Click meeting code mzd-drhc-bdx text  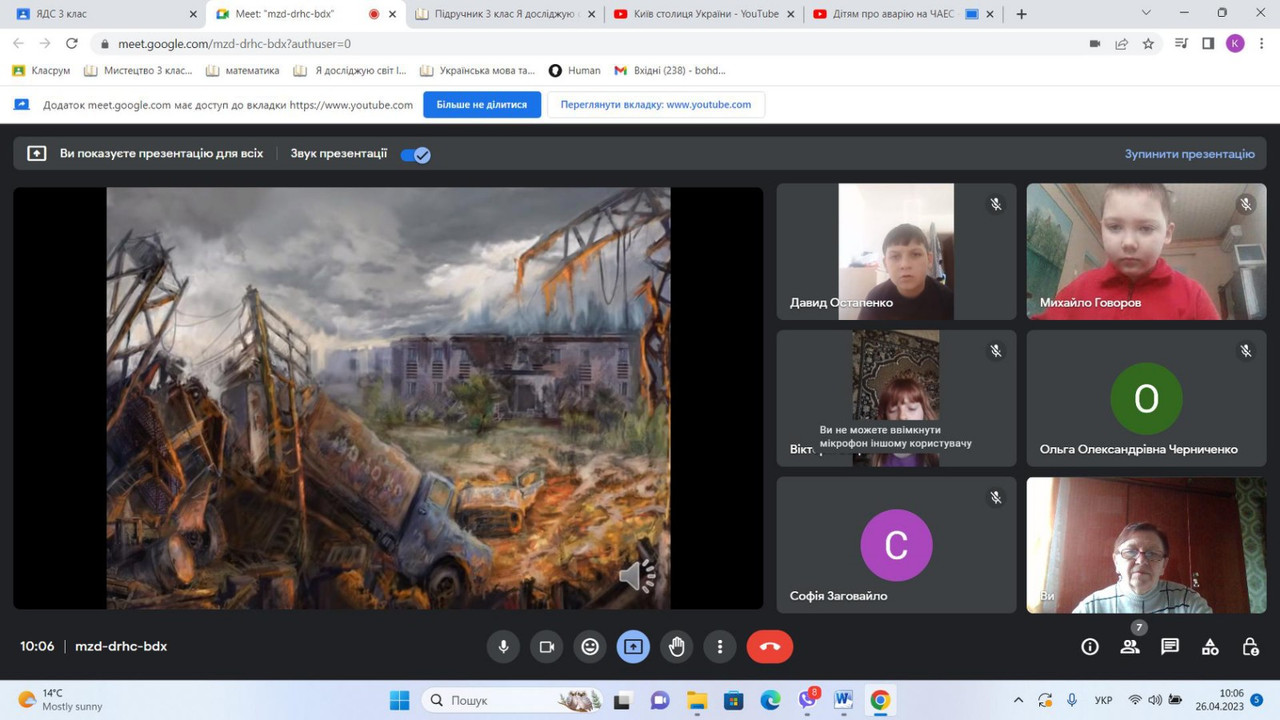coord(121,647)
